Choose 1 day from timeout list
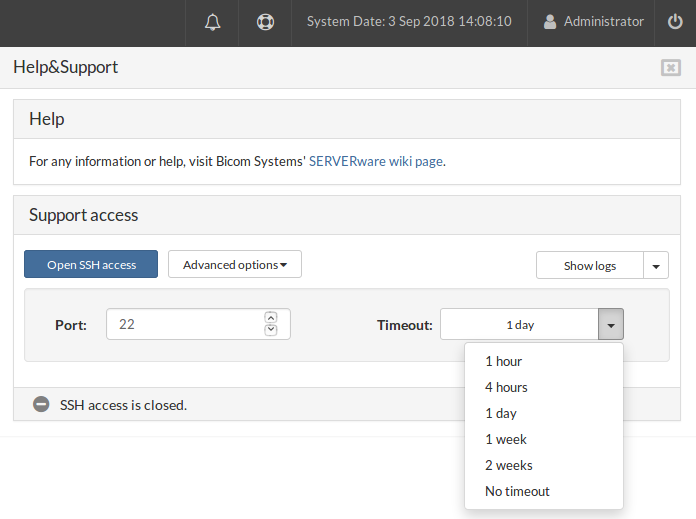The width and height of the screenshot is (696, 519). point(501,413)
